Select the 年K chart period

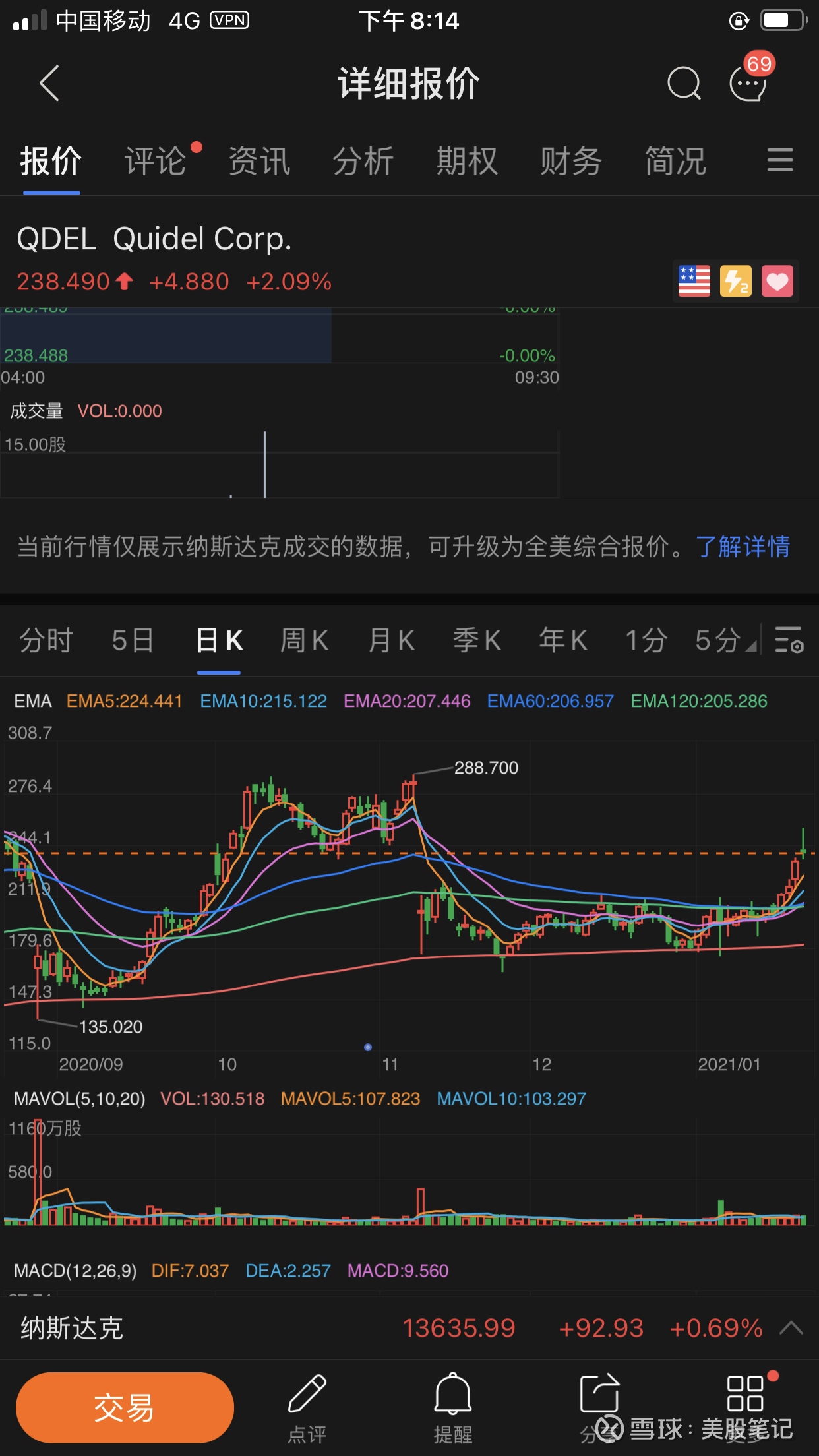563,640
